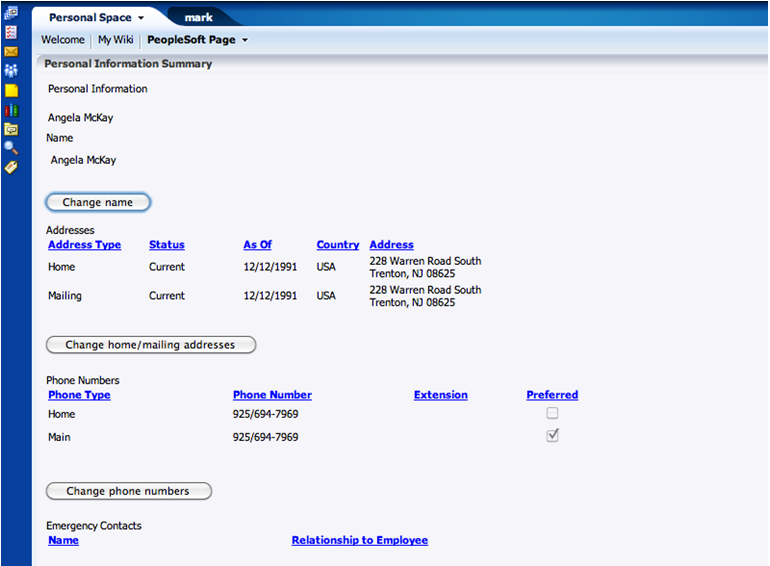
Task: Go to the My Wiki tab
Action: point(115,40)
